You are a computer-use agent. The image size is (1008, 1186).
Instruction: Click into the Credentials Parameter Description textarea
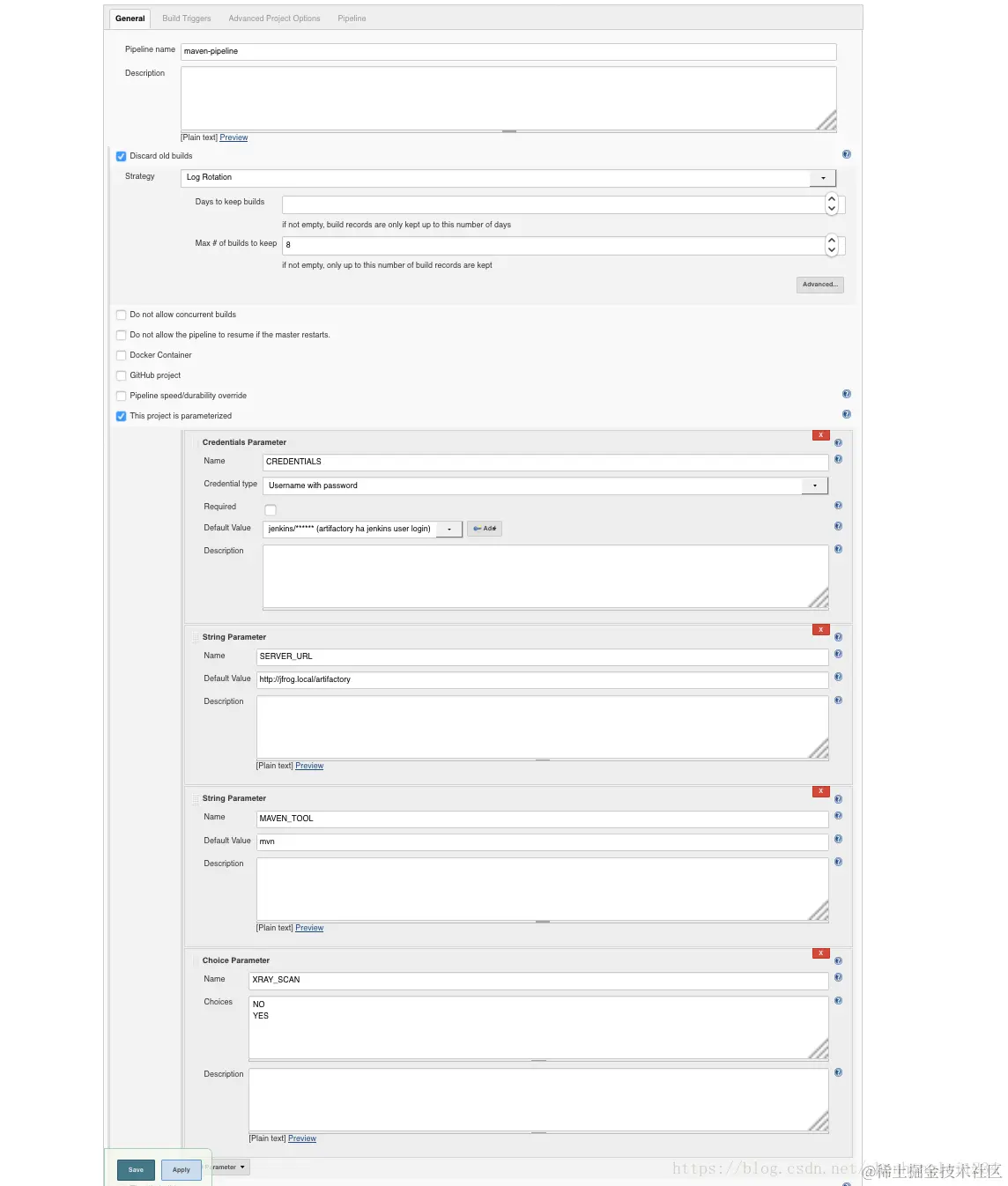click(x=545, y=576)
